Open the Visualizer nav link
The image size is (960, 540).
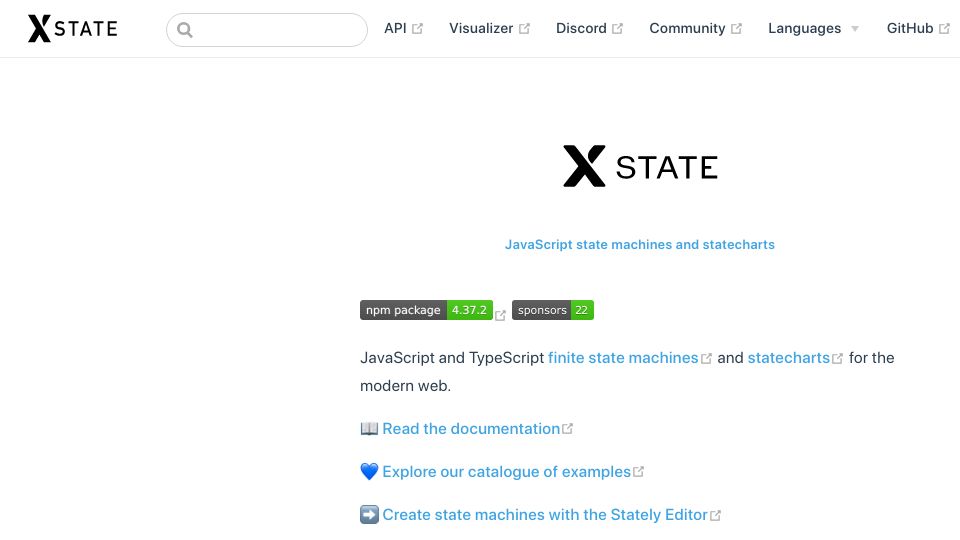[x=489, y=29]
